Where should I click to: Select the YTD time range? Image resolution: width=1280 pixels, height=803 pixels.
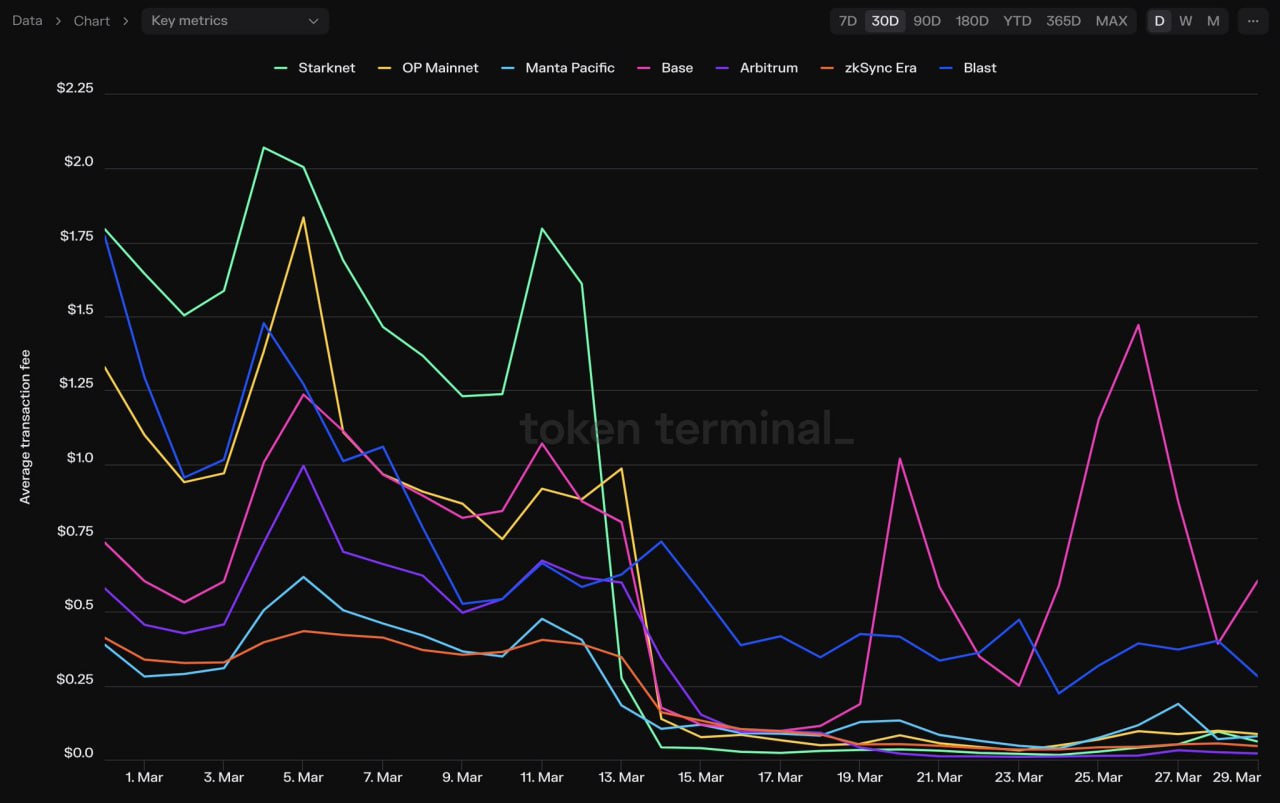(x=1017, y=21)
